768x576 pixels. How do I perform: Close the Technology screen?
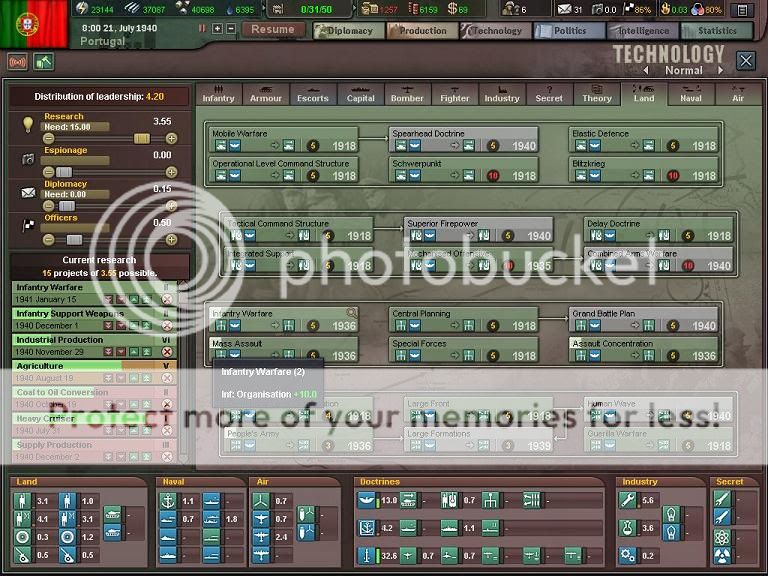[x=746, y=61]
